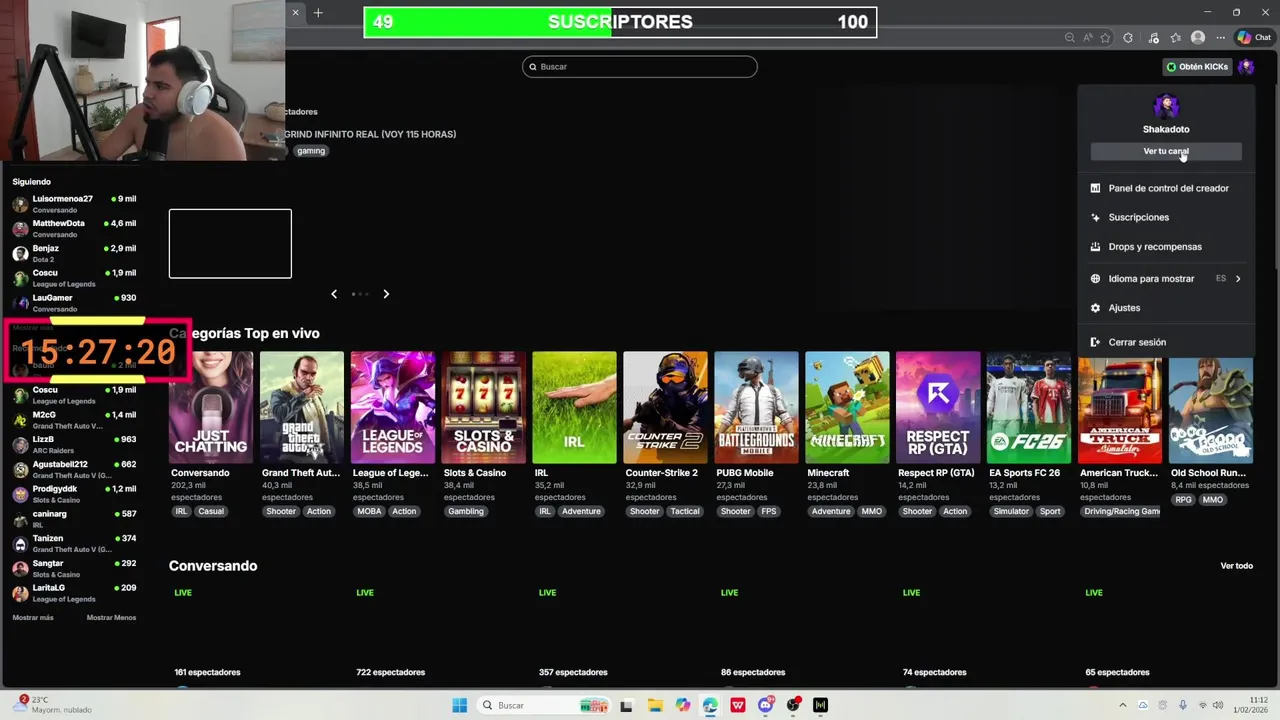Open browser settings and more menu
Viewport: 1280px width, 720px height.
coord(1221,38)
